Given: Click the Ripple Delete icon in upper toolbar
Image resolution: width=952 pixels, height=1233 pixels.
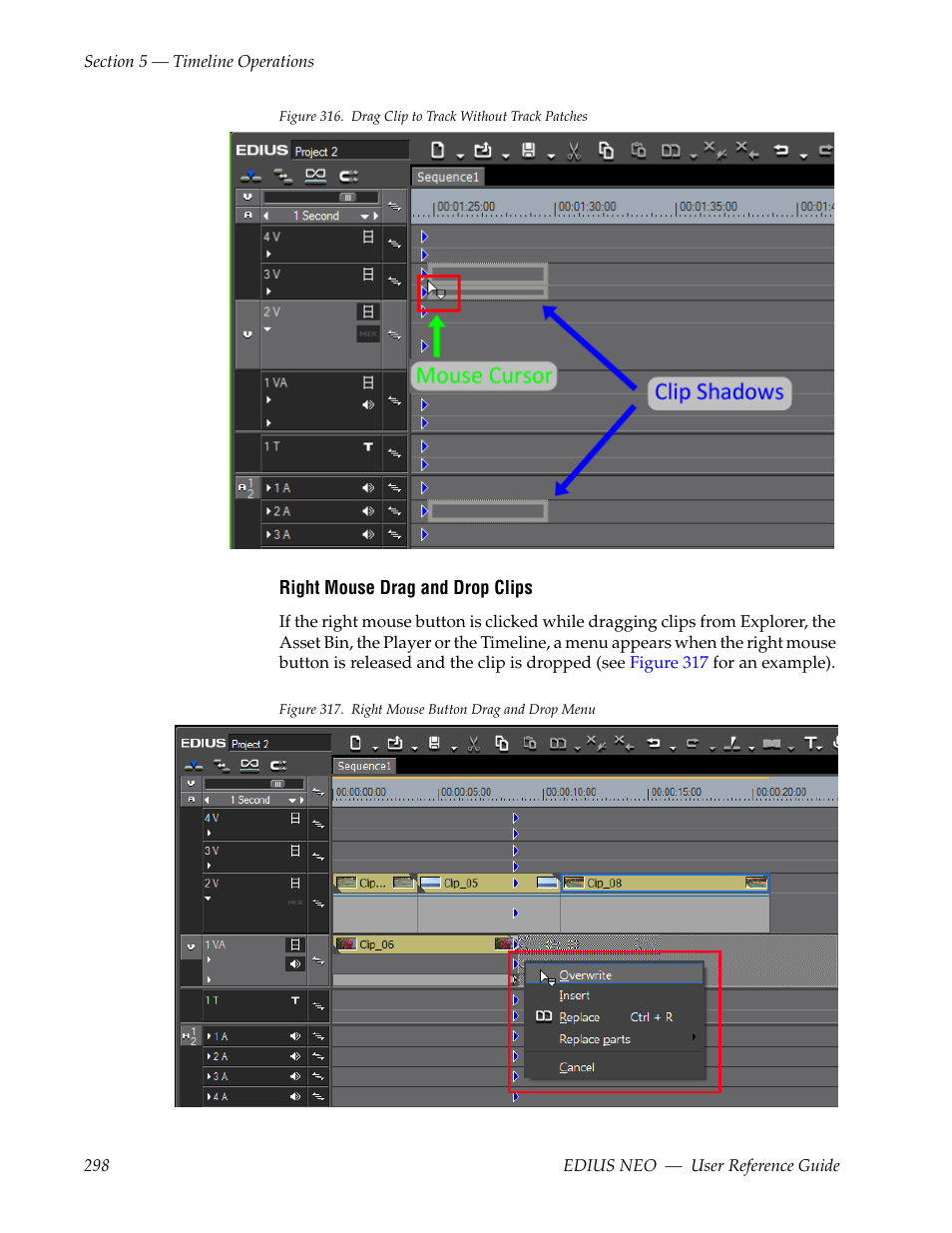Looking at the screenshot, I should (x=746, y=149).
